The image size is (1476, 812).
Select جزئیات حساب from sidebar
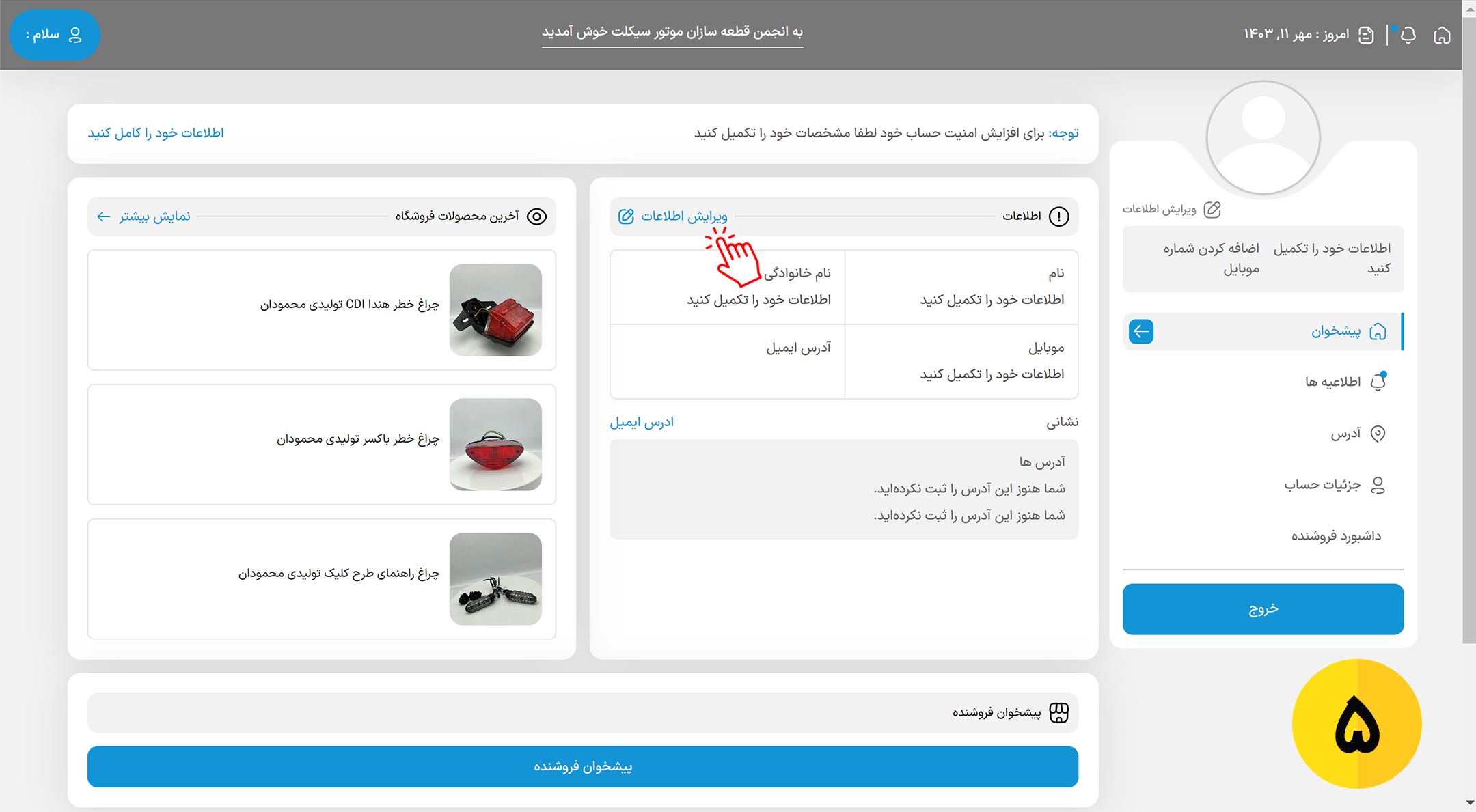coord(1322,485)
